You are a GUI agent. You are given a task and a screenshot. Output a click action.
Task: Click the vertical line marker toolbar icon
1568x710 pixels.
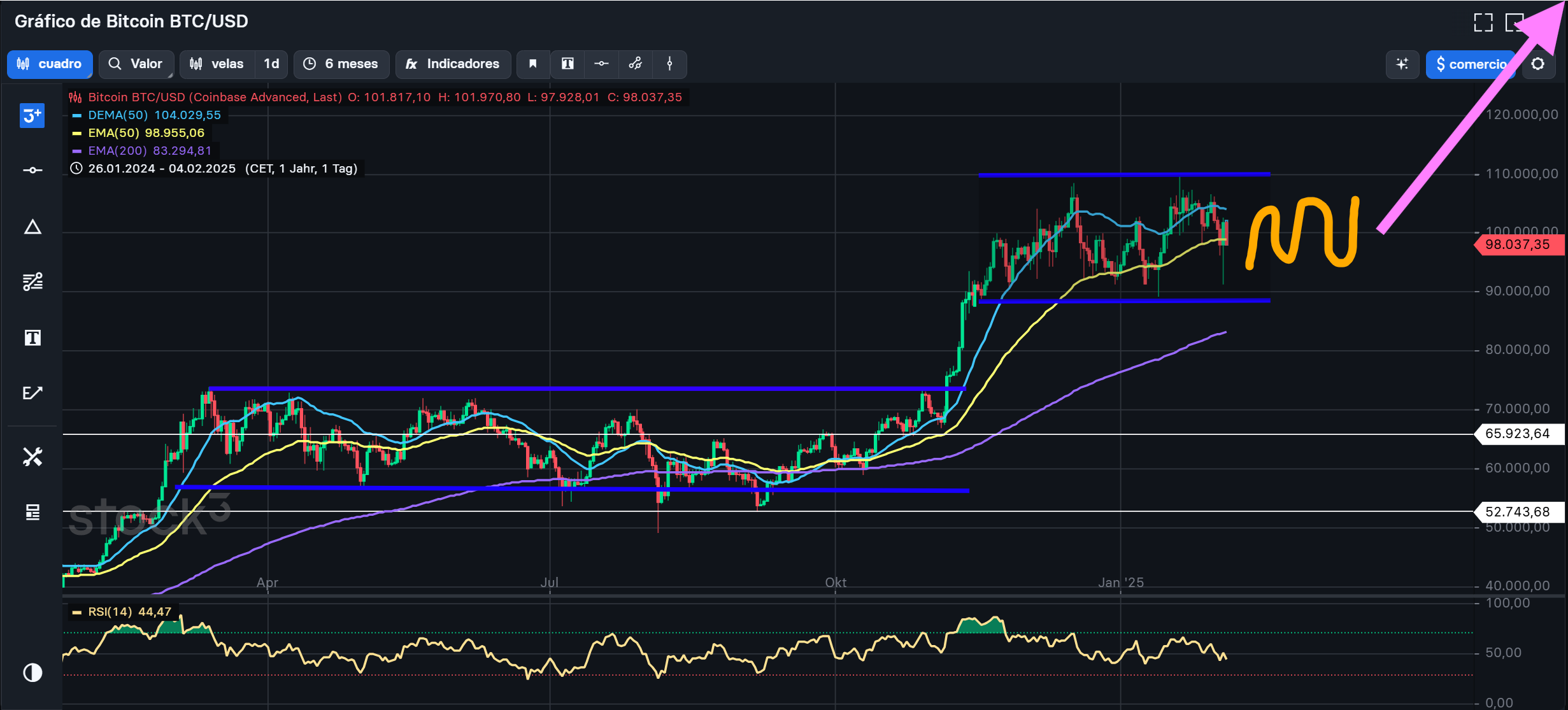[x=669, y=64]
